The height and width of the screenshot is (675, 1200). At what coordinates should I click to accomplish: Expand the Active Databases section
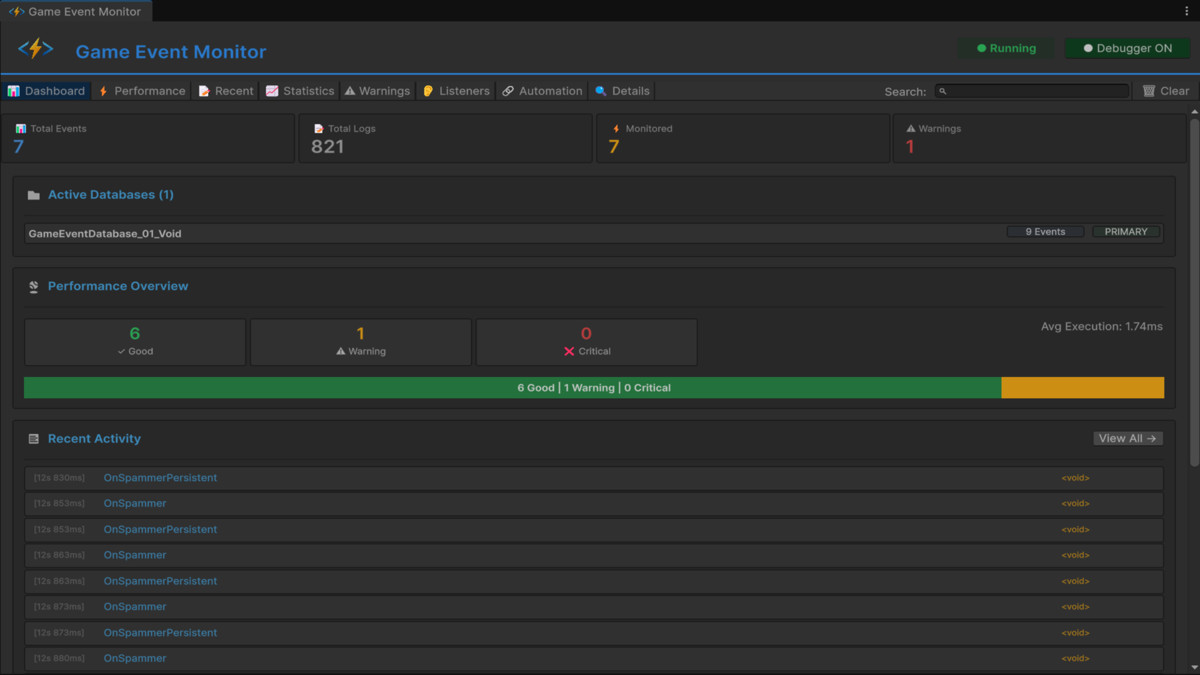tap(110, 194)
